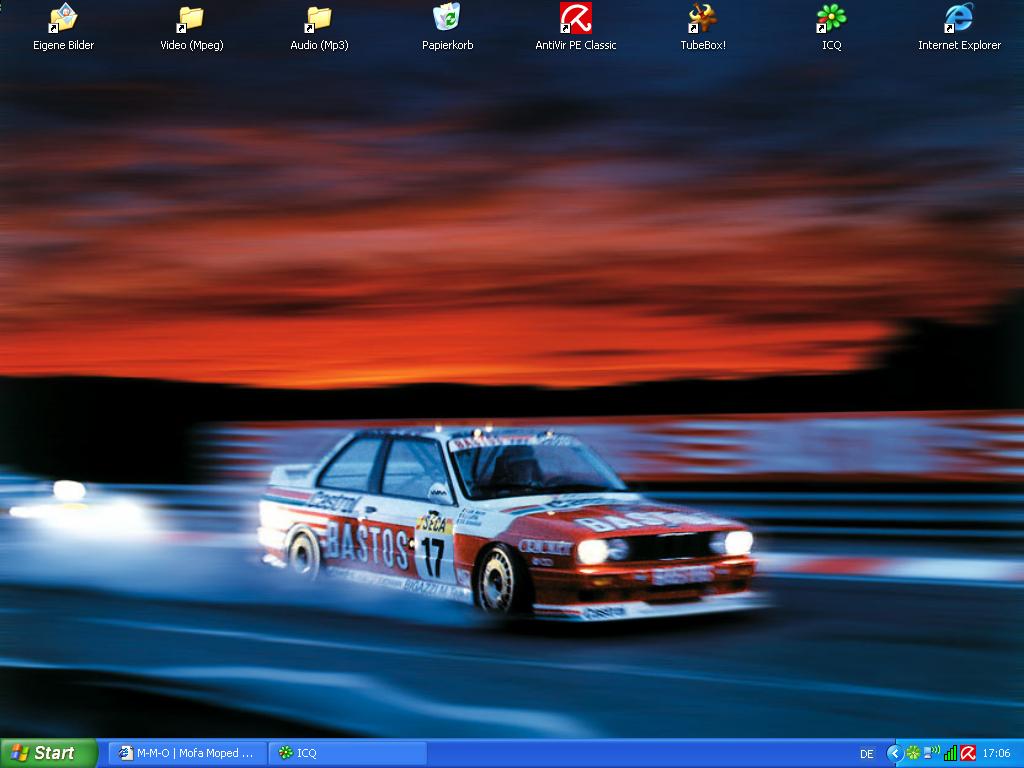Click empty area of the taskbar
The height and width of the screenshot is (768, 1024).
tap(640, 753)
